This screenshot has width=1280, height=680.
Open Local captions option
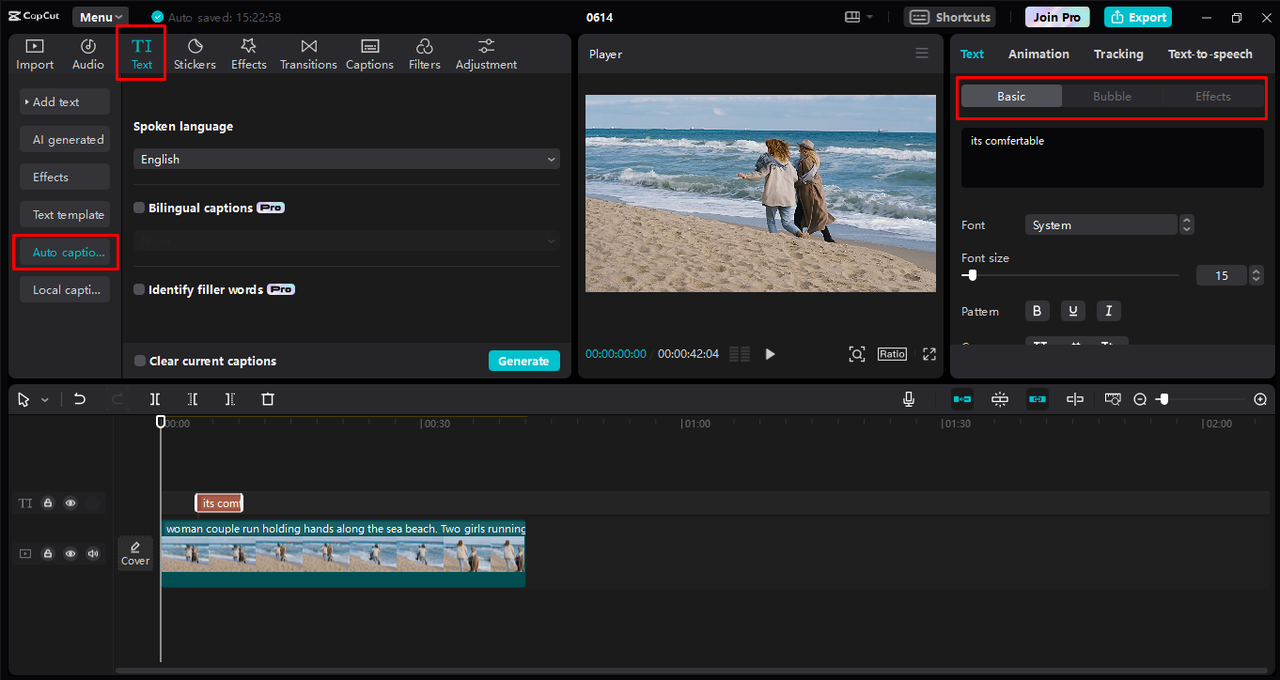point(65,290)
